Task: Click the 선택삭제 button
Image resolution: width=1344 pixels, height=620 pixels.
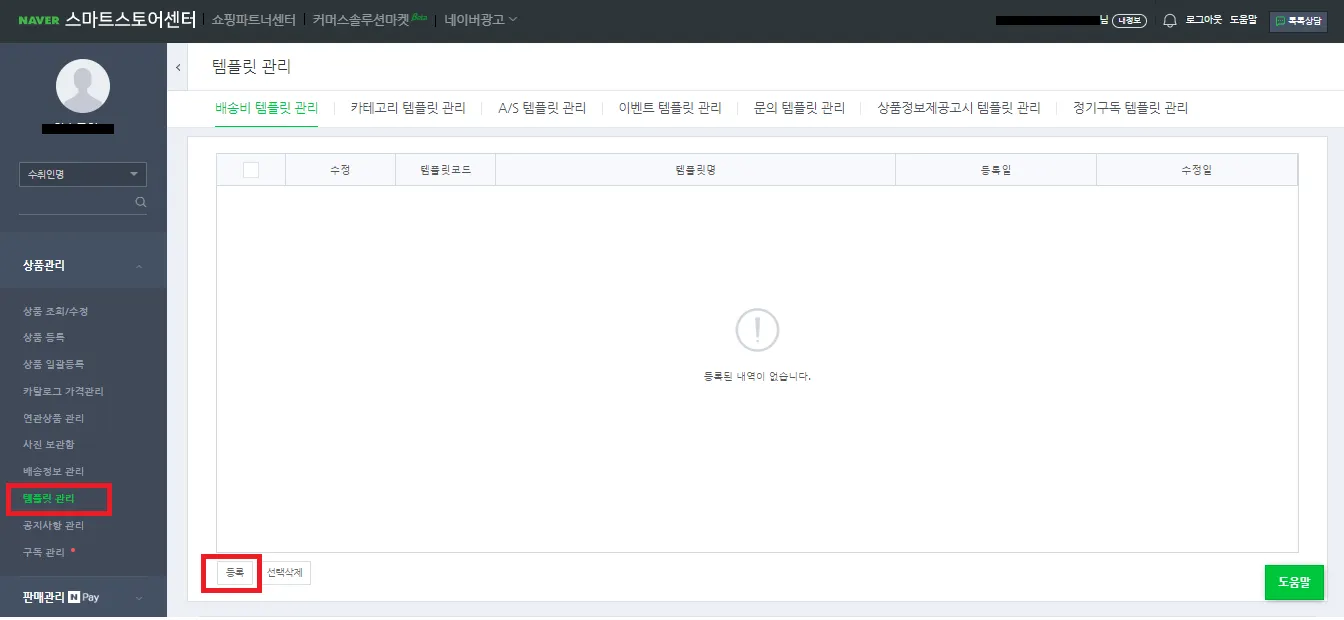Action: [x=284, y=573]
